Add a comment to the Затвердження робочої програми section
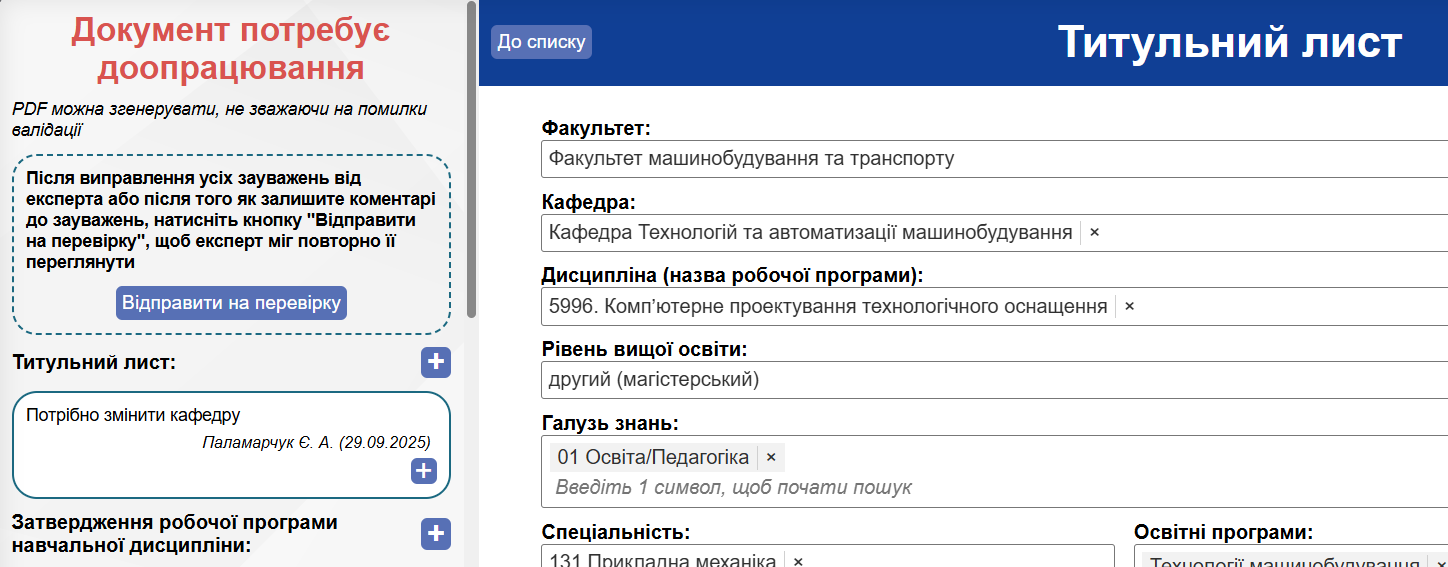 [435, 535]
